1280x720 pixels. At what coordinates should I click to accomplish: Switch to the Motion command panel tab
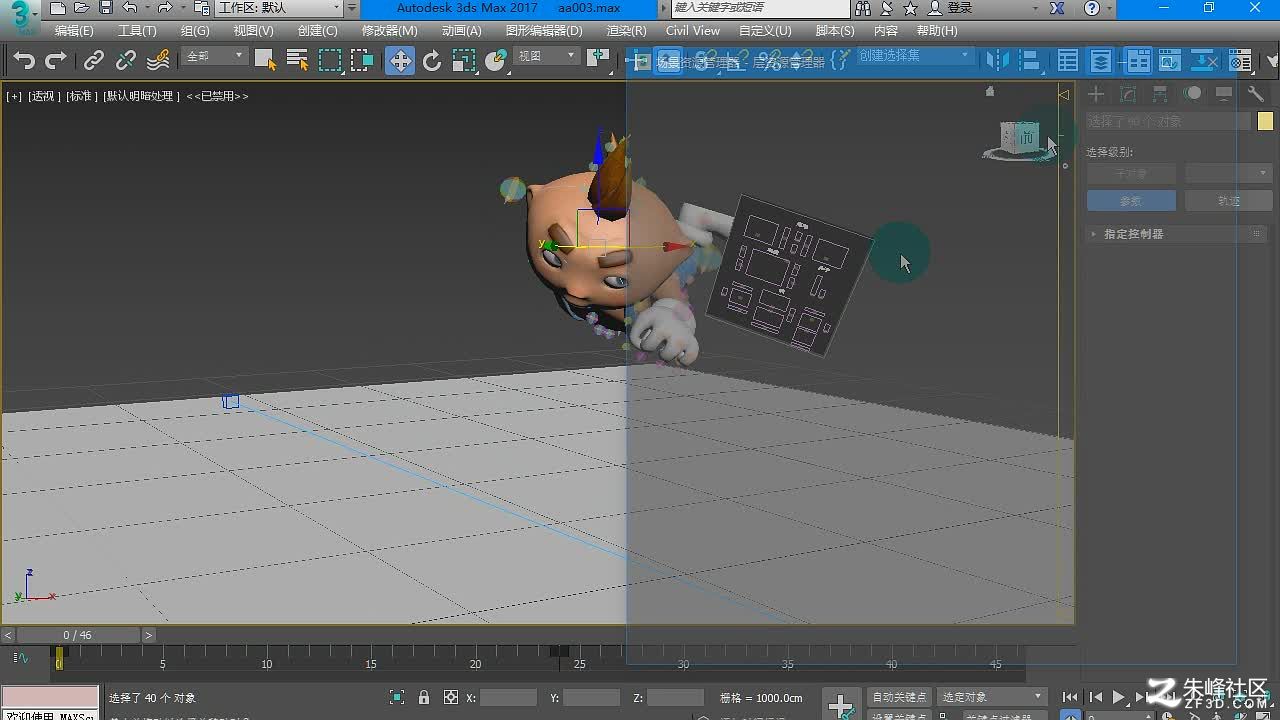tap(1193, 93)
